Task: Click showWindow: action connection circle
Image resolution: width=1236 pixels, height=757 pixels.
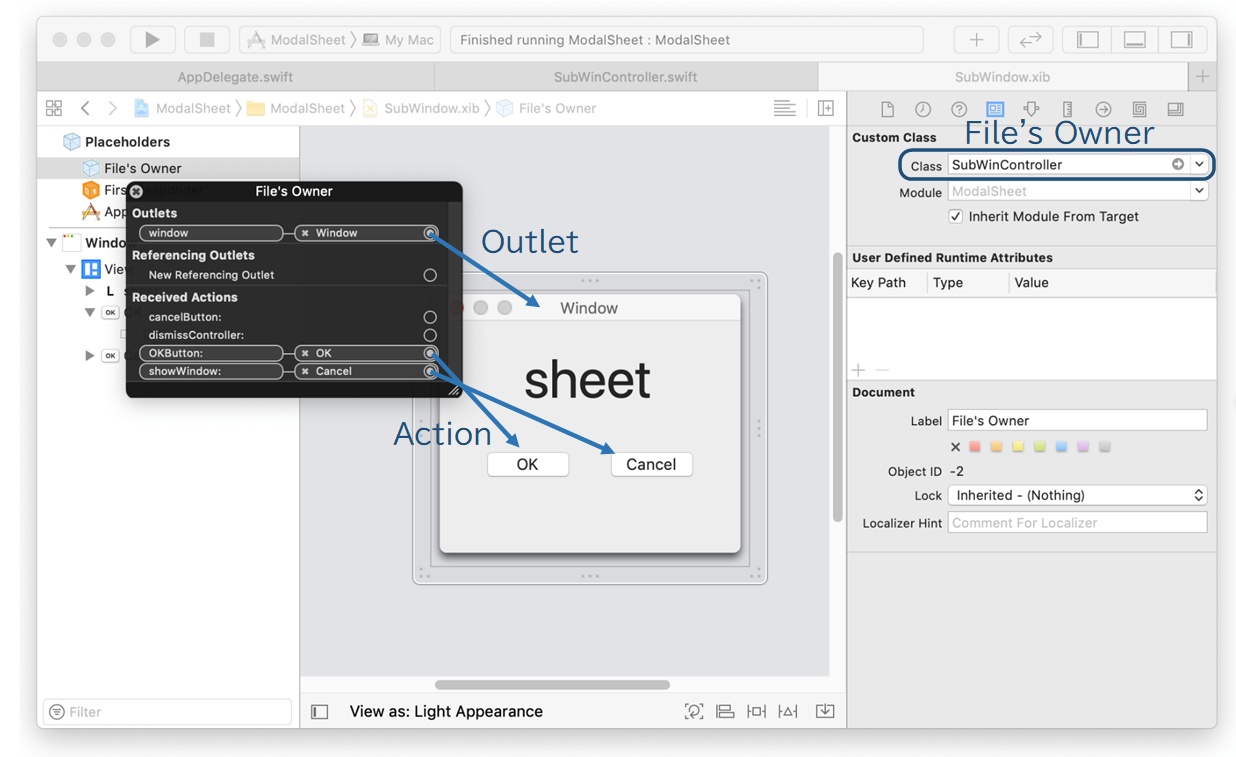Action: pos(430,371)
